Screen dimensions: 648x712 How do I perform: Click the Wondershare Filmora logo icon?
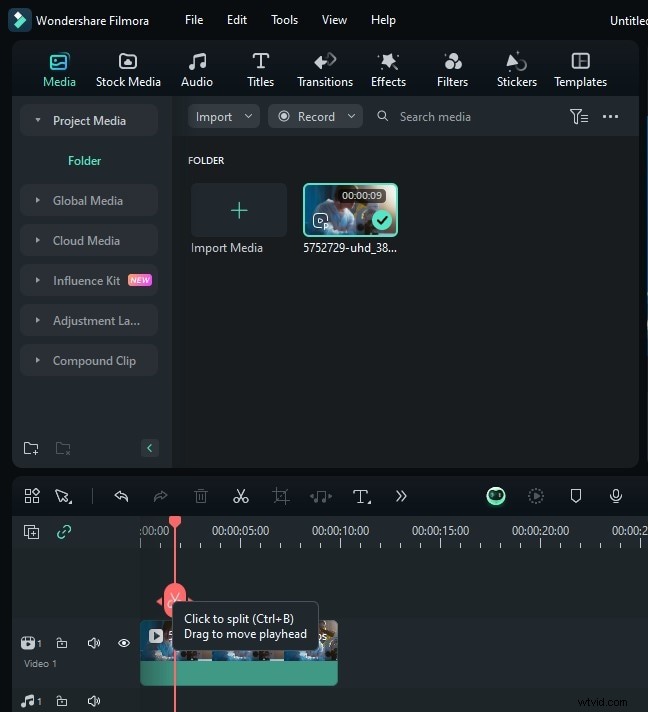pos(20,20)
